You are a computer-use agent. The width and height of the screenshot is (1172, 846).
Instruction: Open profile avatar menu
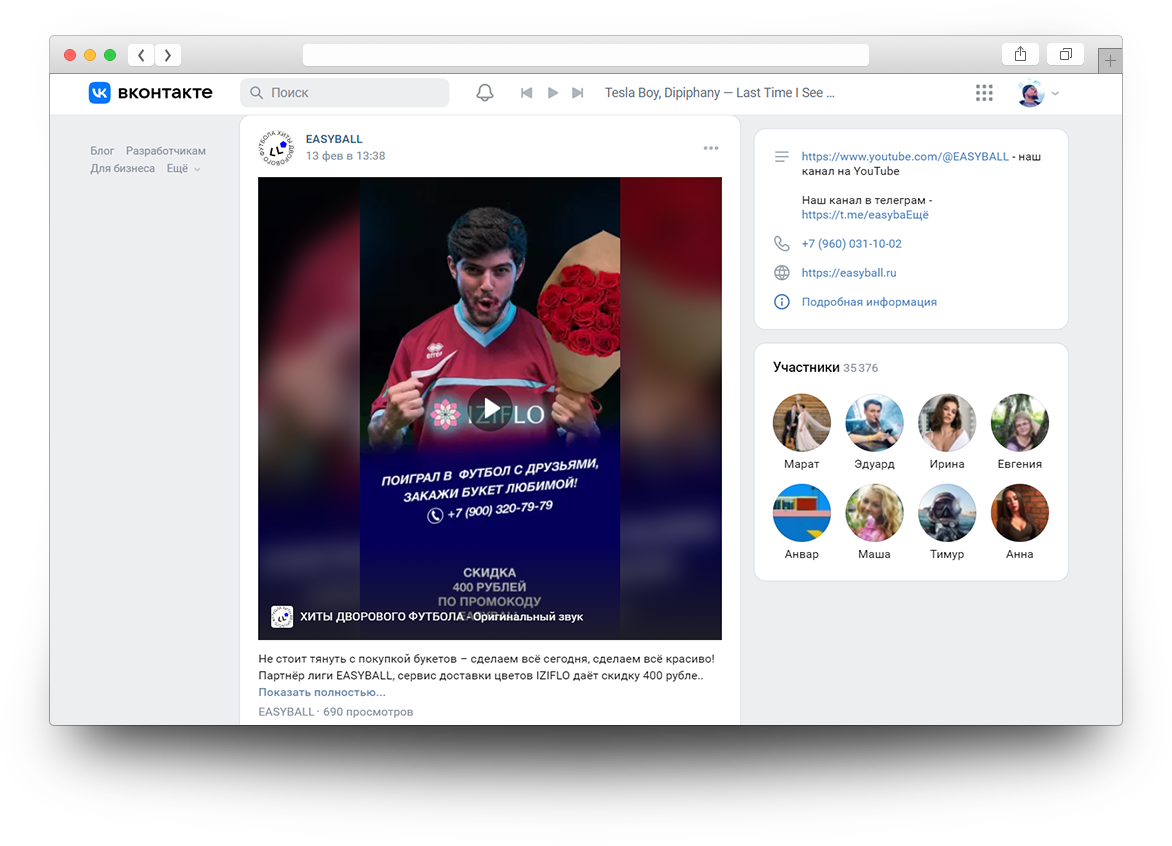coord(1031,93)
